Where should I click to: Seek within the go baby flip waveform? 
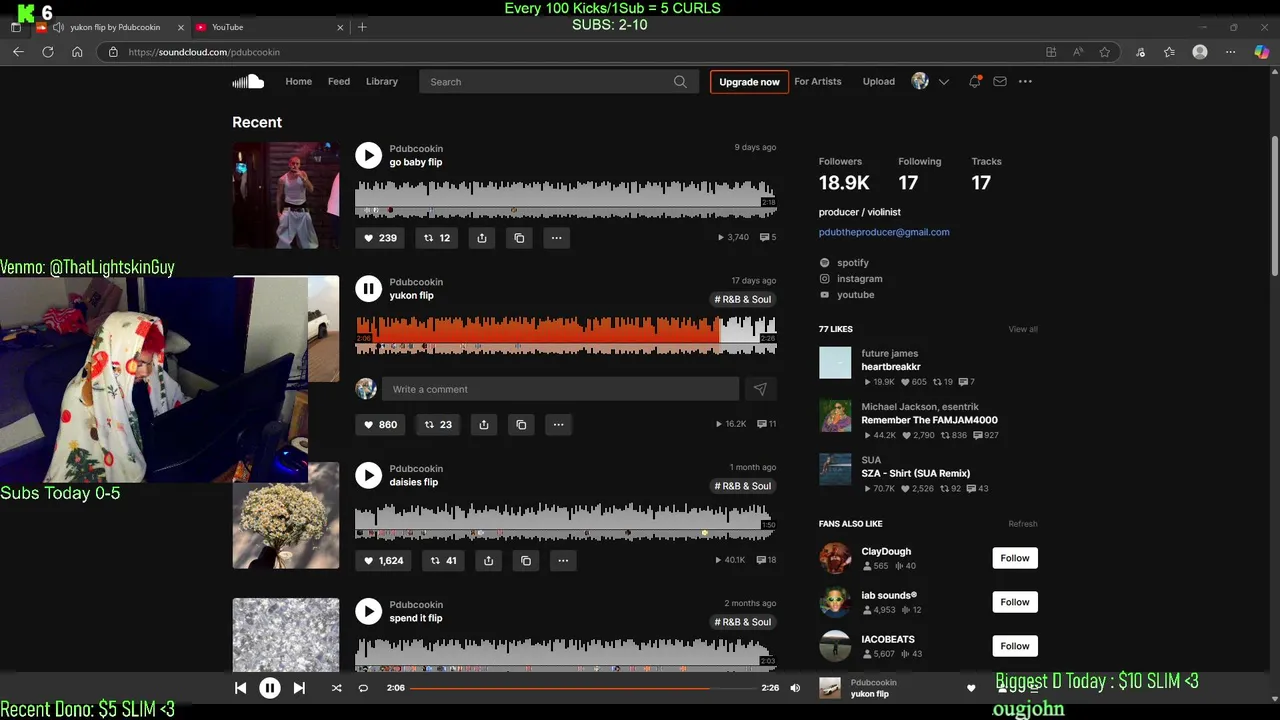[x=566, y=198]
